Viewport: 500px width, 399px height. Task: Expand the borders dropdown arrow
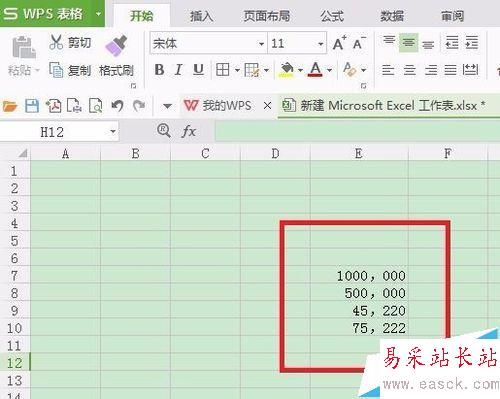tap(237, 70)
